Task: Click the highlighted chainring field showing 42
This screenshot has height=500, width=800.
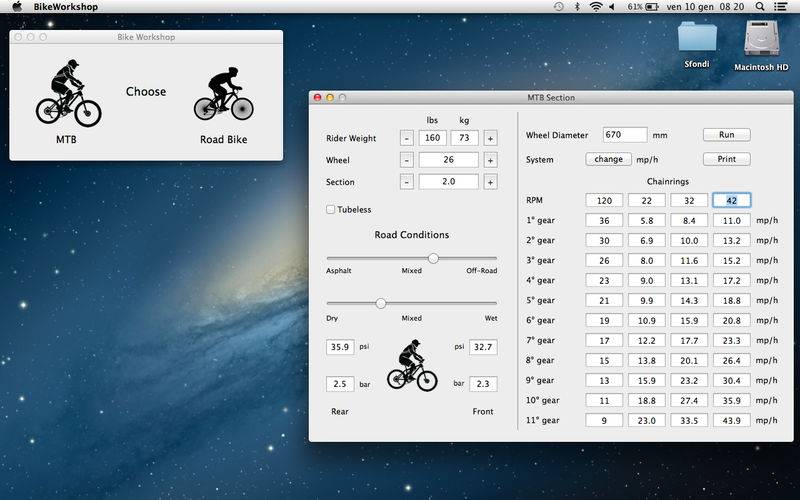Action: pos(732,201)
